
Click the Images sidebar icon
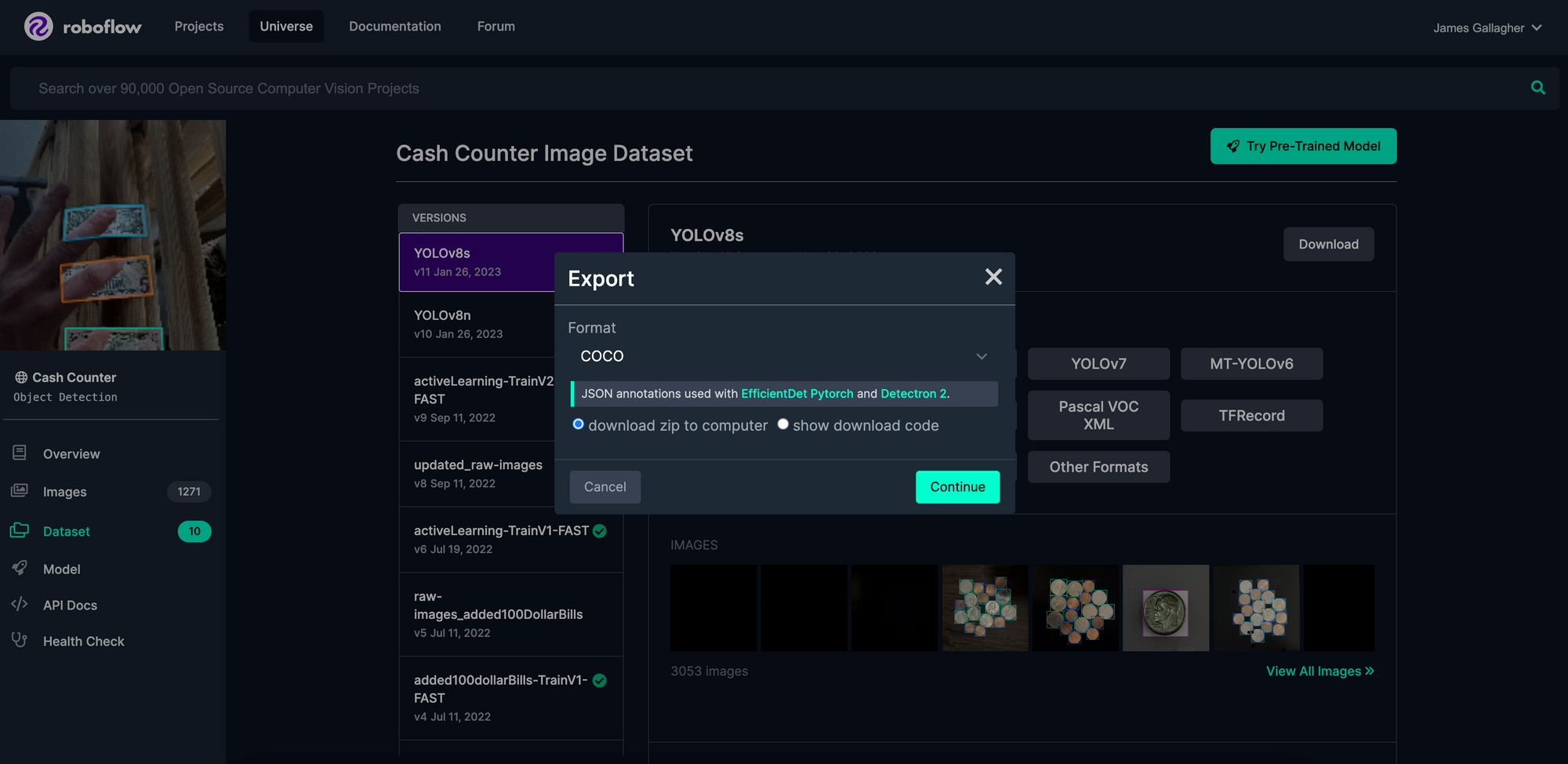(x=20, y=491)
